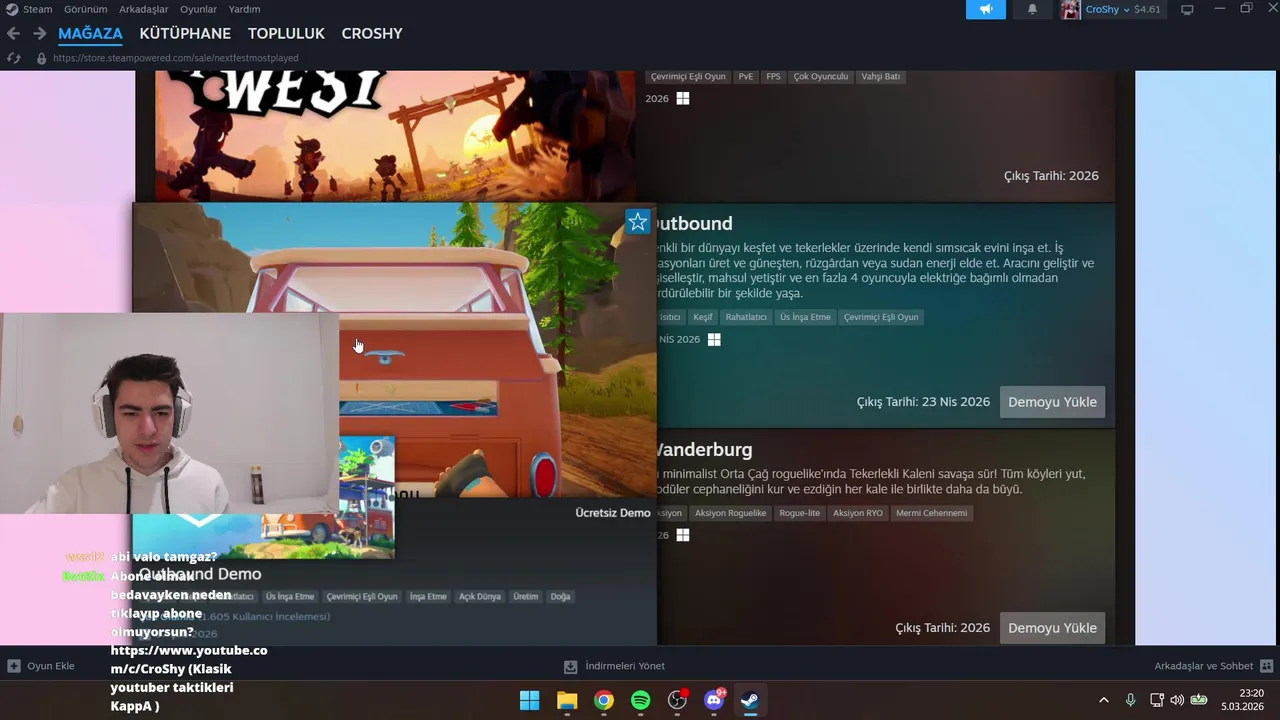This screenshot has width=1280, height=720.
Task: Select the Aksiyon RYO tag
Action: click(858, 513)
